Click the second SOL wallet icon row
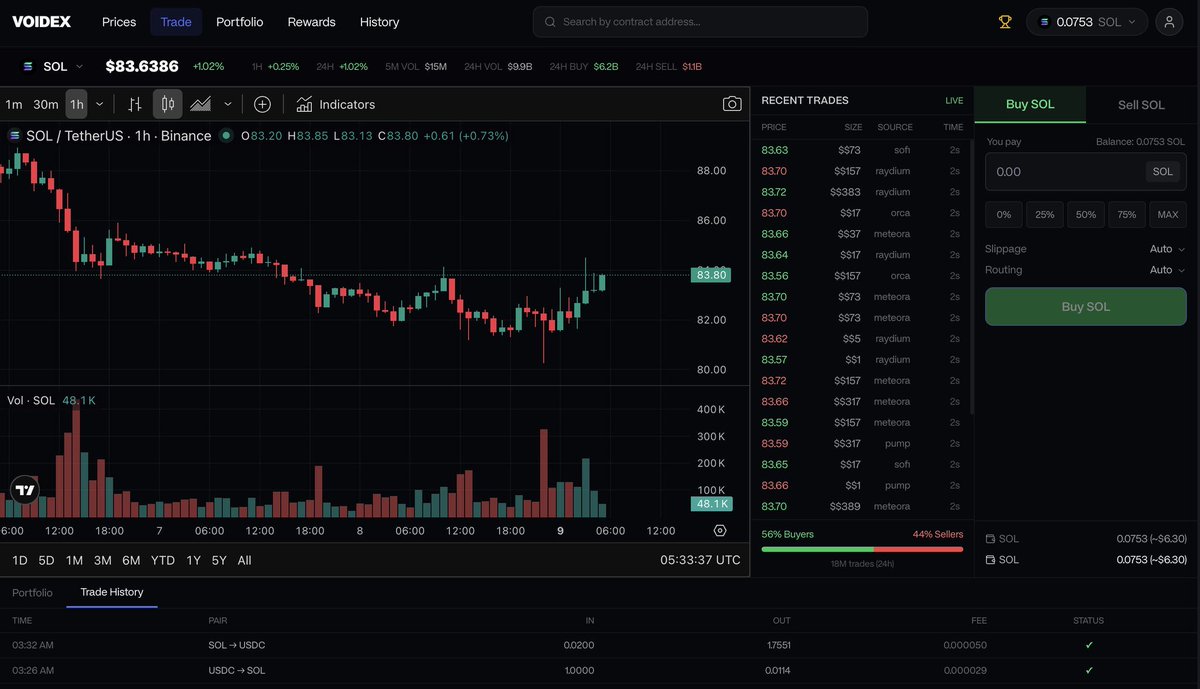1200x689 pixels. coord(991,559)
